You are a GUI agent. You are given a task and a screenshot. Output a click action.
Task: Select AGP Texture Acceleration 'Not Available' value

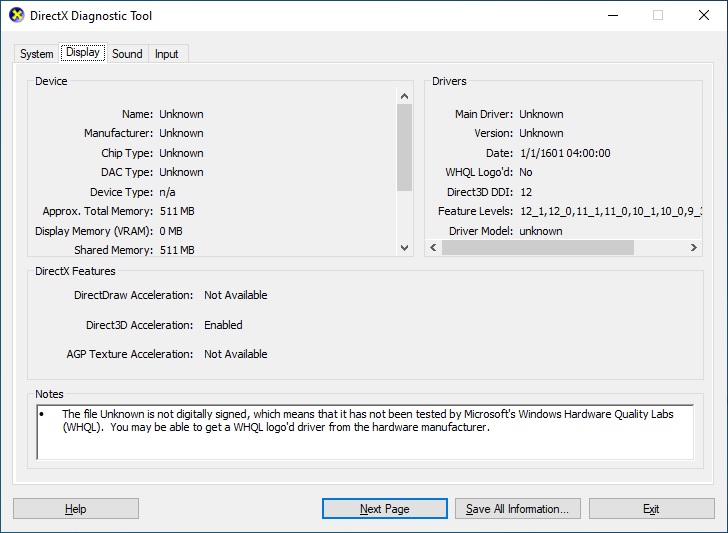tap(236, 354)
